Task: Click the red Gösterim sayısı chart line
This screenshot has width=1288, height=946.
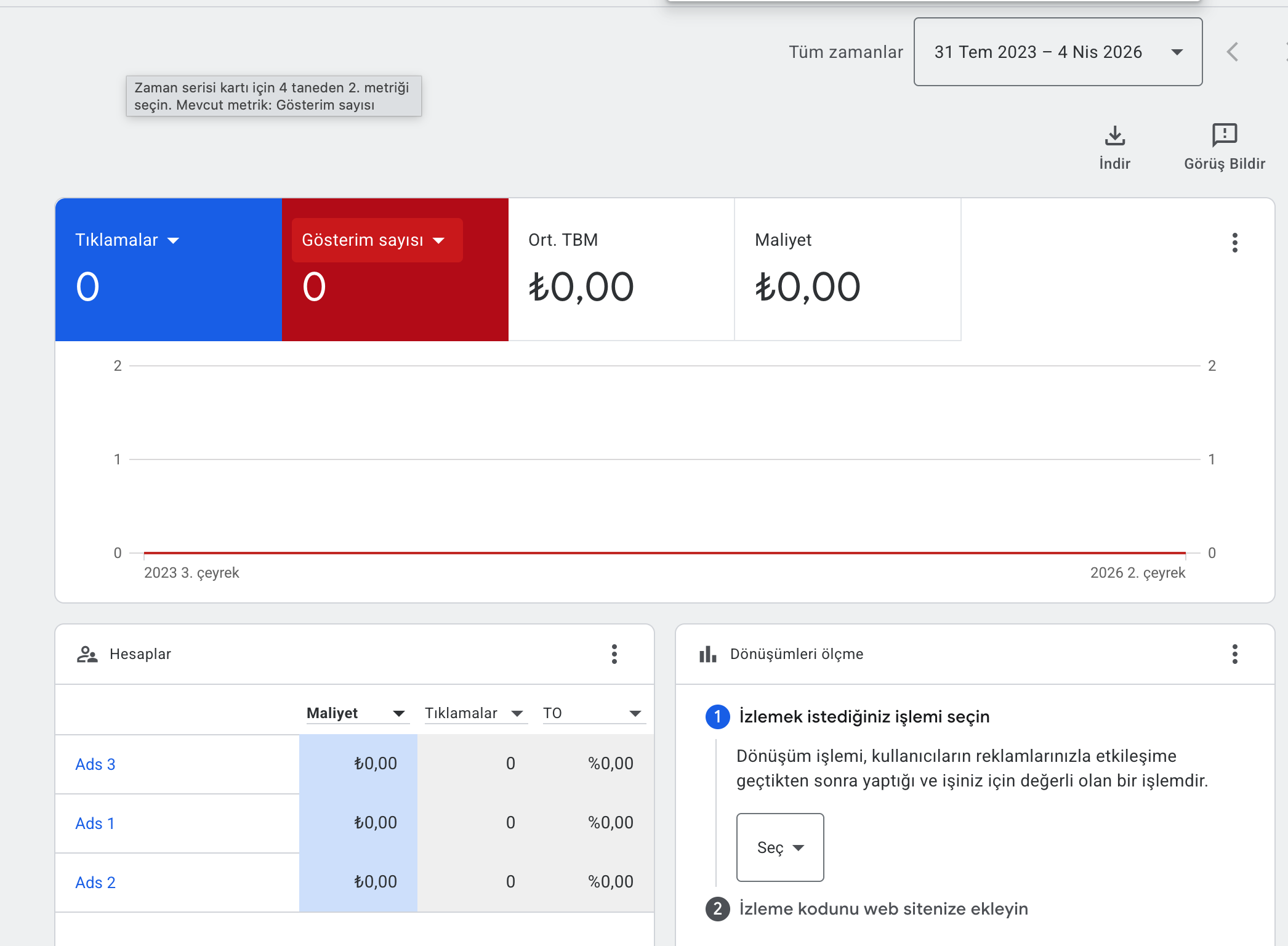Action: pyautogui.click(x=665, y=552)
